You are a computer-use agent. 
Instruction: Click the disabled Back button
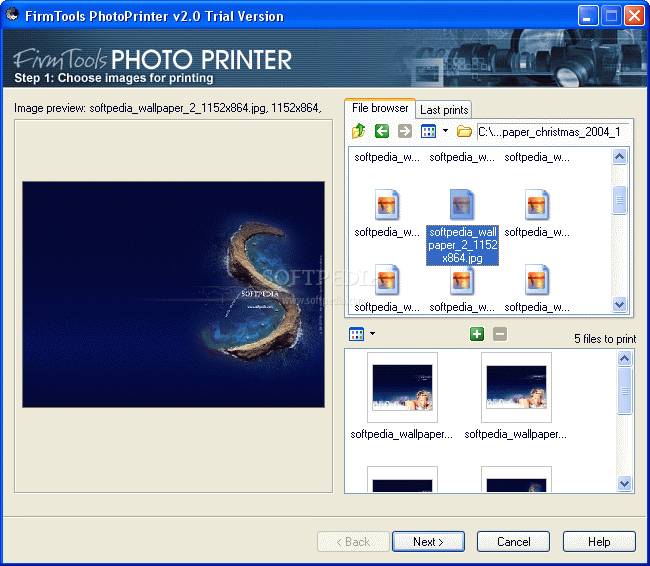(x=353, y=542)
